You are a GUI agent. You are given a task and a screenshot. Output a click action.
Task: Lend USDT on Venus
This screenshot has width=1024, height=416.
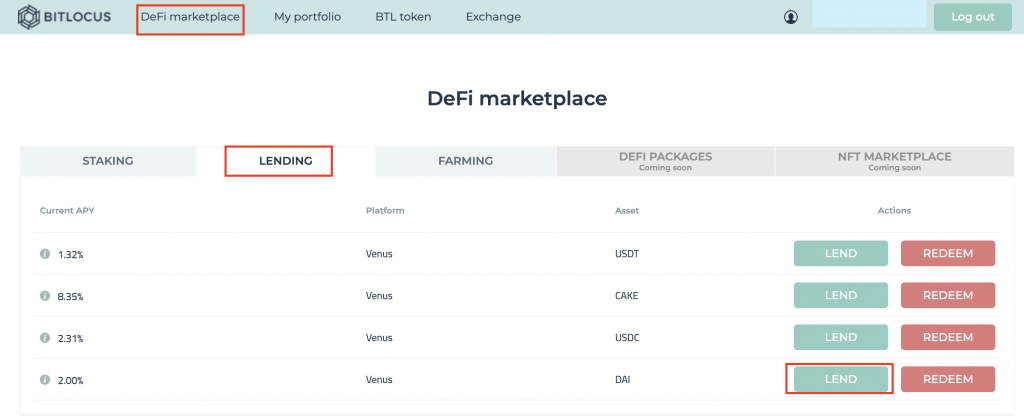tap(840, 253)
